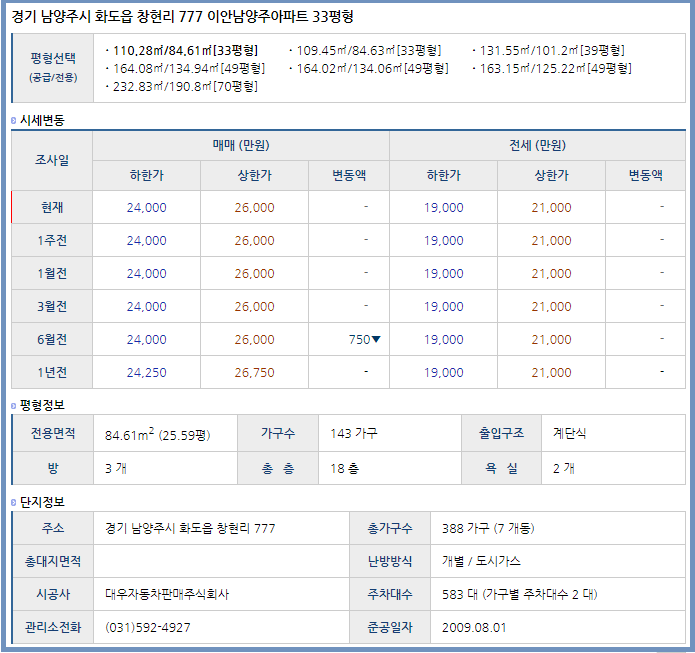695x653 pixels.
Task: Click 26,000 매매 상한가 in 현재 row
Action: (x=254, y=207)
